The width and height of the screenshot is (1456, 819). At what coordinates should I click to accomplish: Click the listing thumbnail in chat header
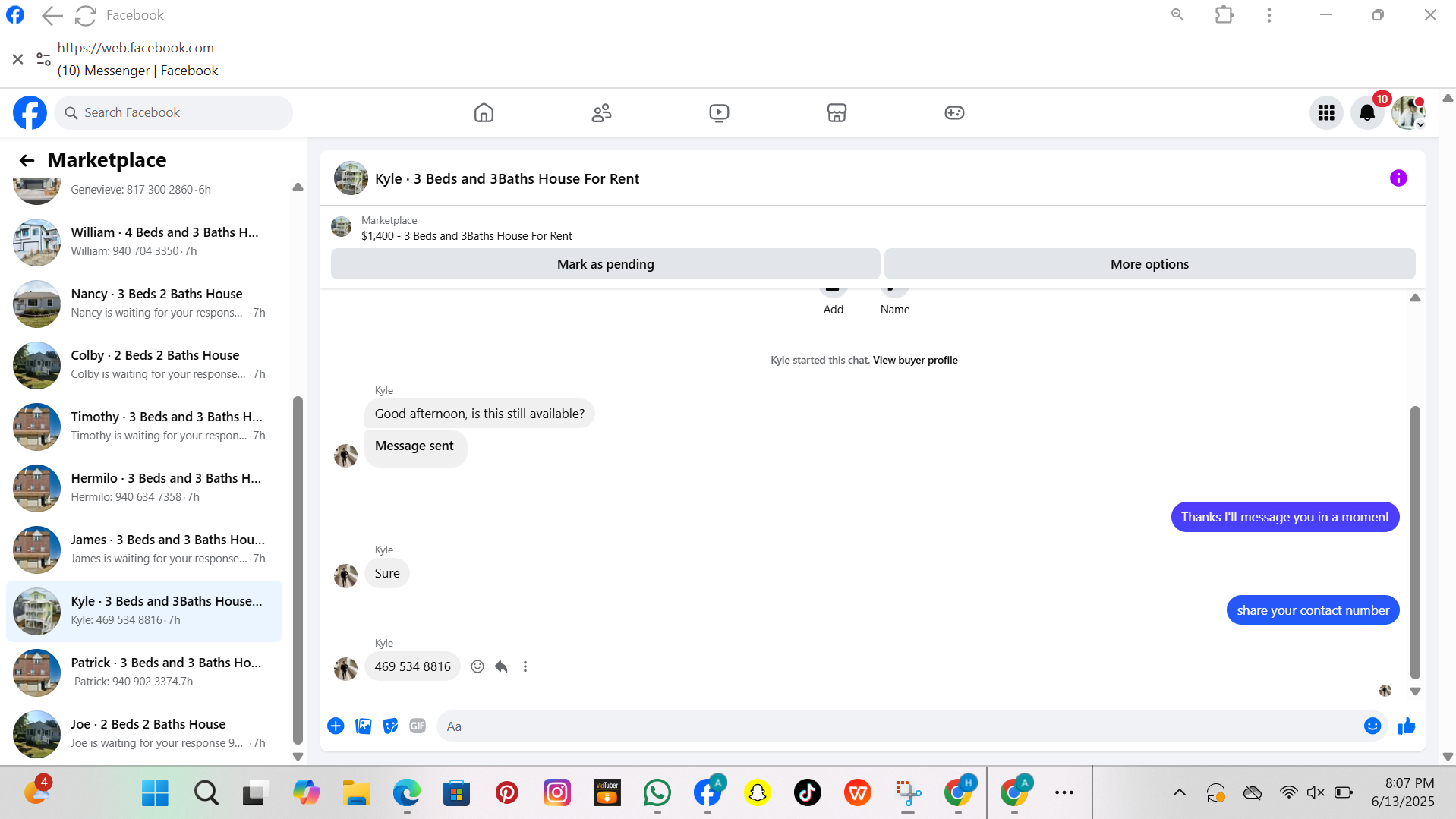pyautogui.click(x=351, y=178)
